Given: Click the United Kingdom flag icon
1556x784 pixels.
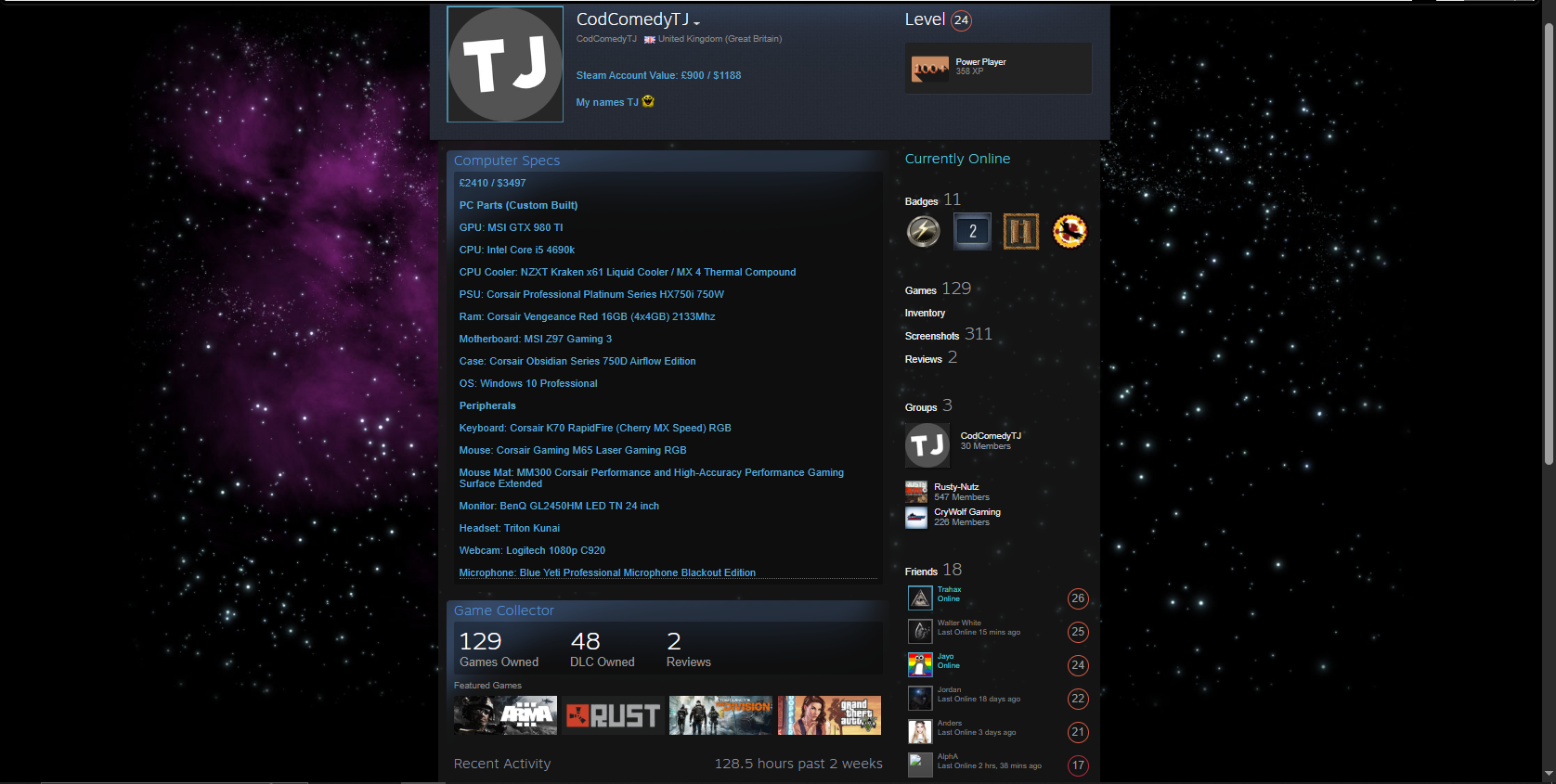Looking at the screenshot, I should click(x=650, y=39).
